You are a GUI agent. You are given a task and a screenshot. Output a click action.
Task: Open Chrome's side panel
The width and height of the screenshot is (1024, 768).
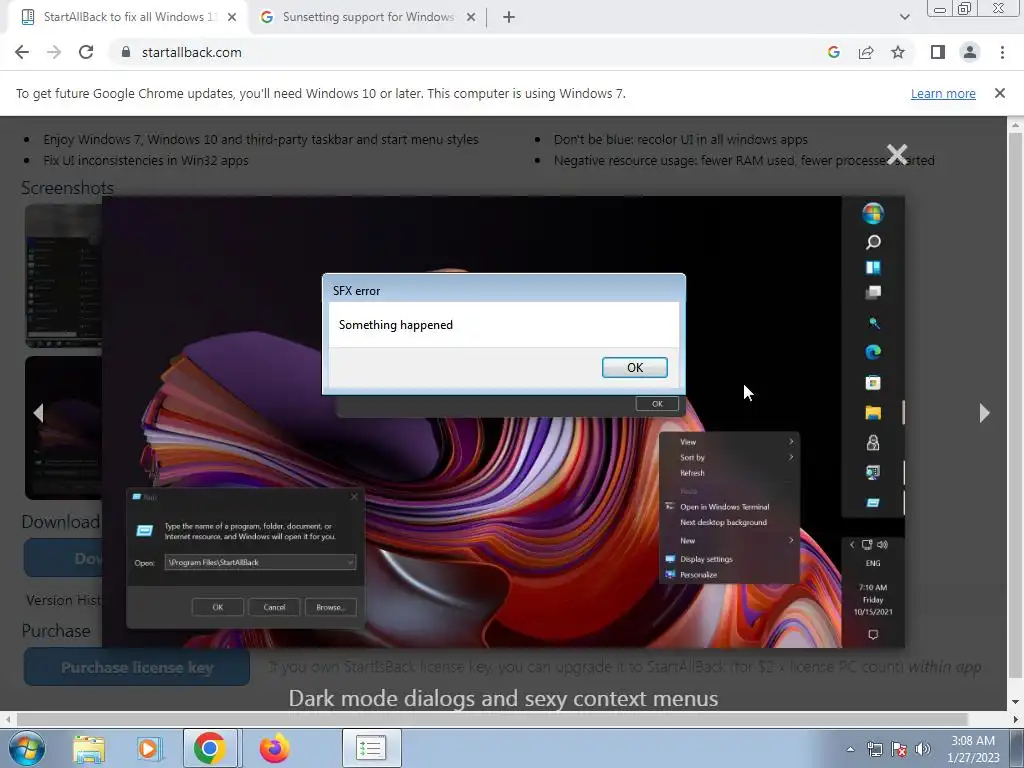(x=938, y=52)
